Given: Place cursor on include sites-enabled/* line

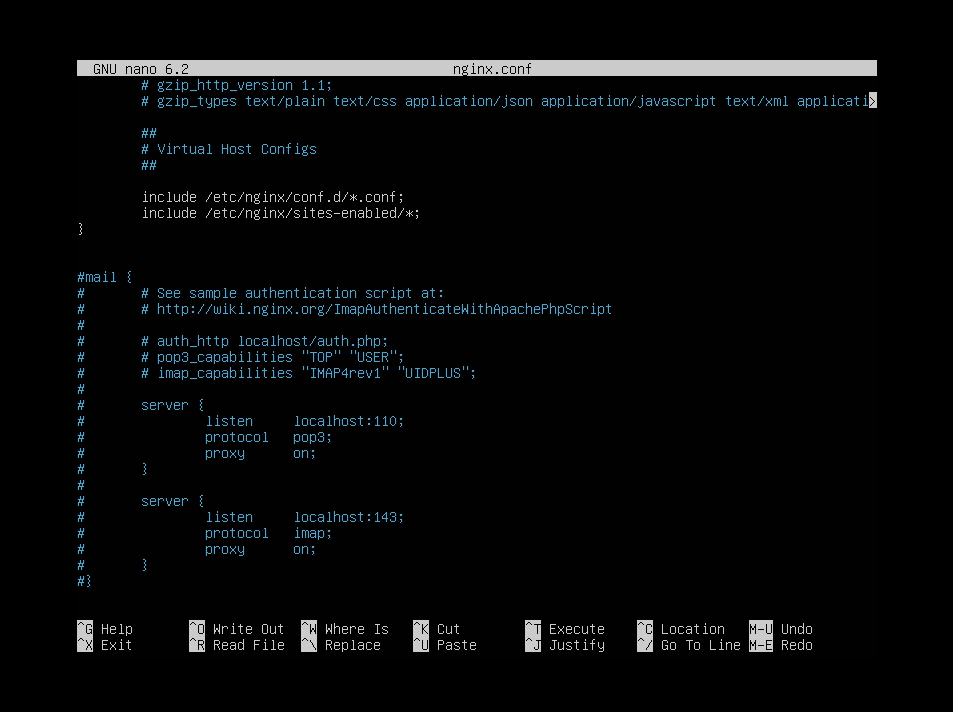Looking at the screenshot, I should (x=281, y=213).
